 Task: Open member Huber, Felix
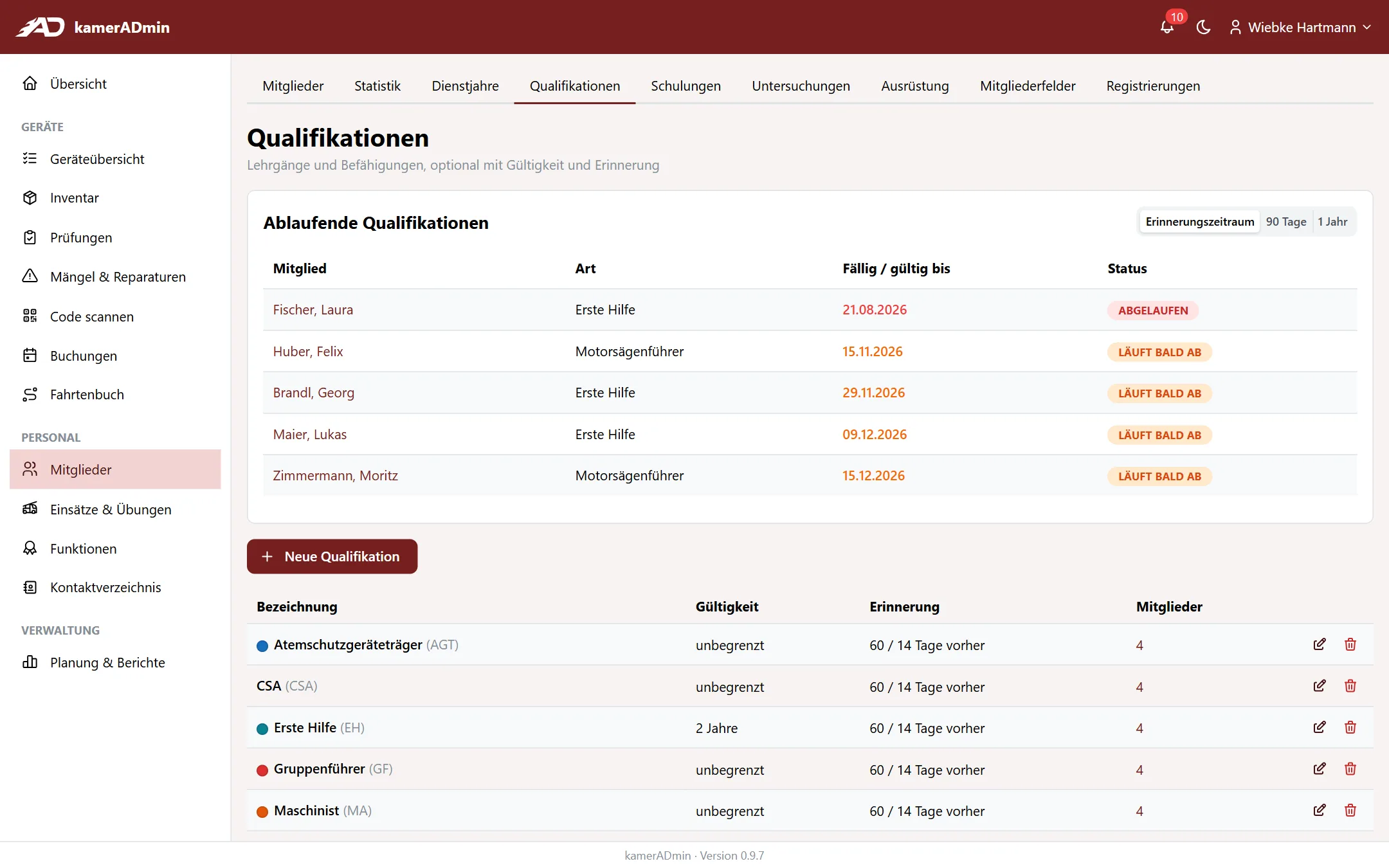click(308, 352)
